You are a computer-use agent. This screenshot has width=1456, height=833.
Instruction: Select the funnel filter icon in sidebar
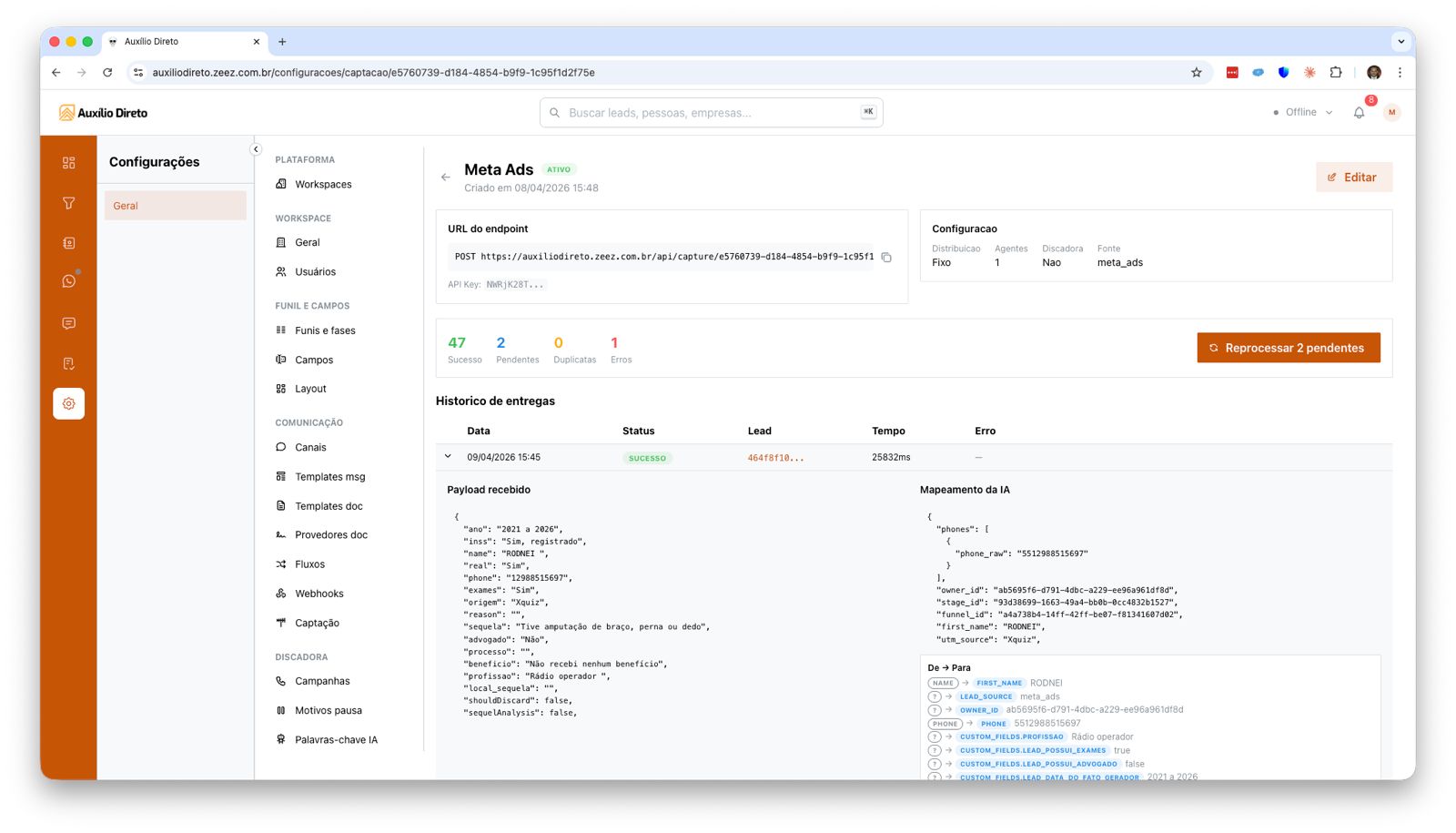pos(68,203)
